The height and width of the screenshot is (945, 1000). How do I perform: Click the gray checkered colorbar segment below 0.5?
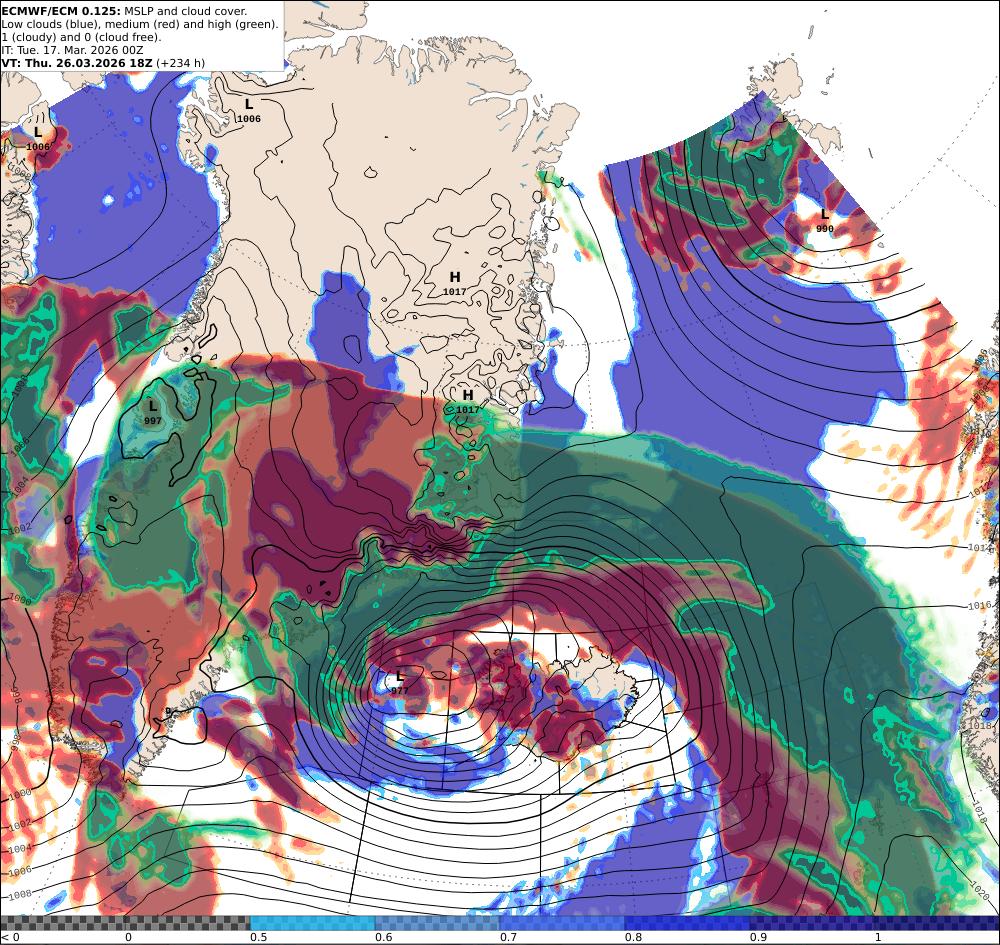tap(125, 923)
